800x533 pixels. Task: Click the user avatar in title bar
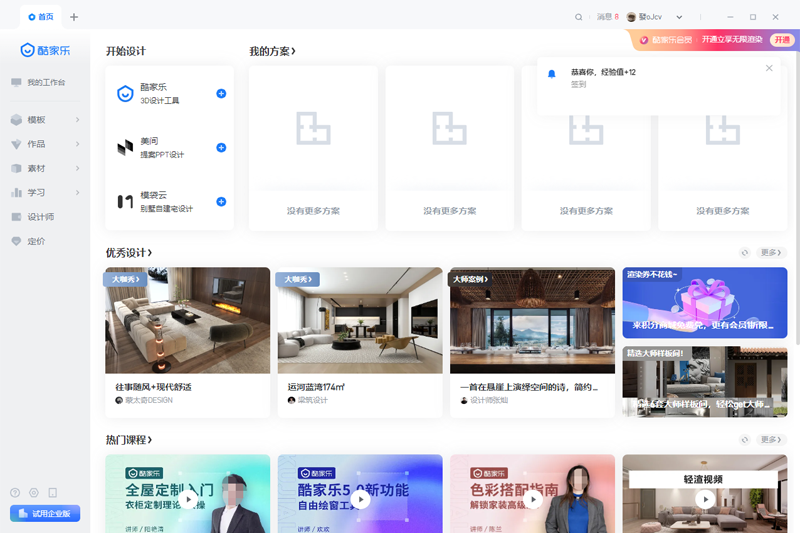[631, 17]
